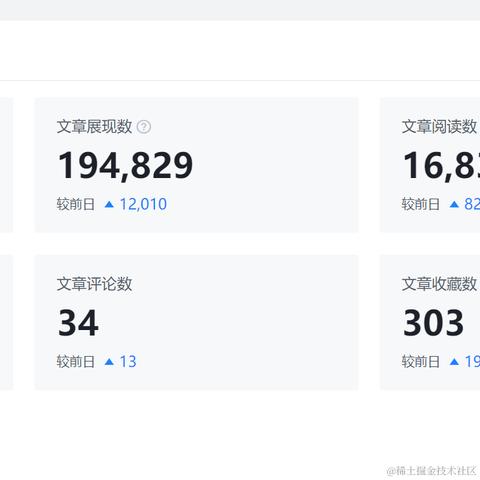
Task: Click the up arrow beside 13
Action: click(109, 361)
